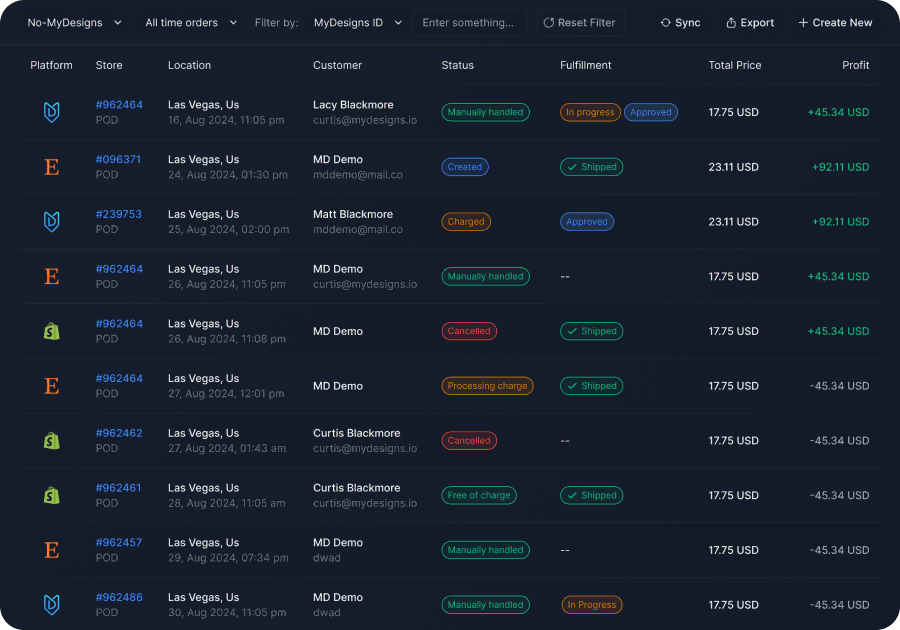Click the Charged status badge
Image resolution: width=900 pixels, height=630 pixels.
click(x=466, y=222)
